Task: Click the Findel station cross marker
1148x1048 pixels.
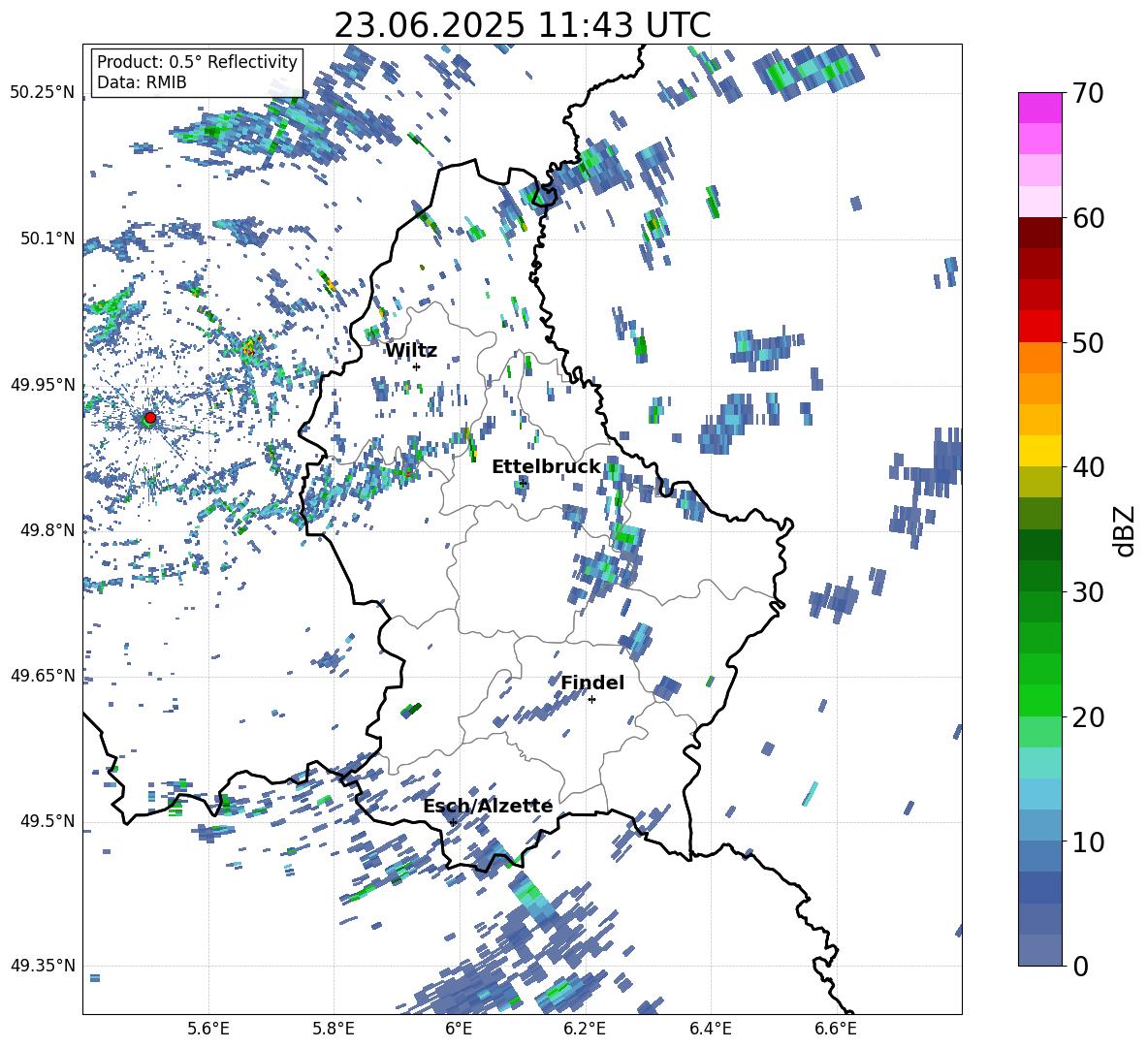Action: point(591,700)
